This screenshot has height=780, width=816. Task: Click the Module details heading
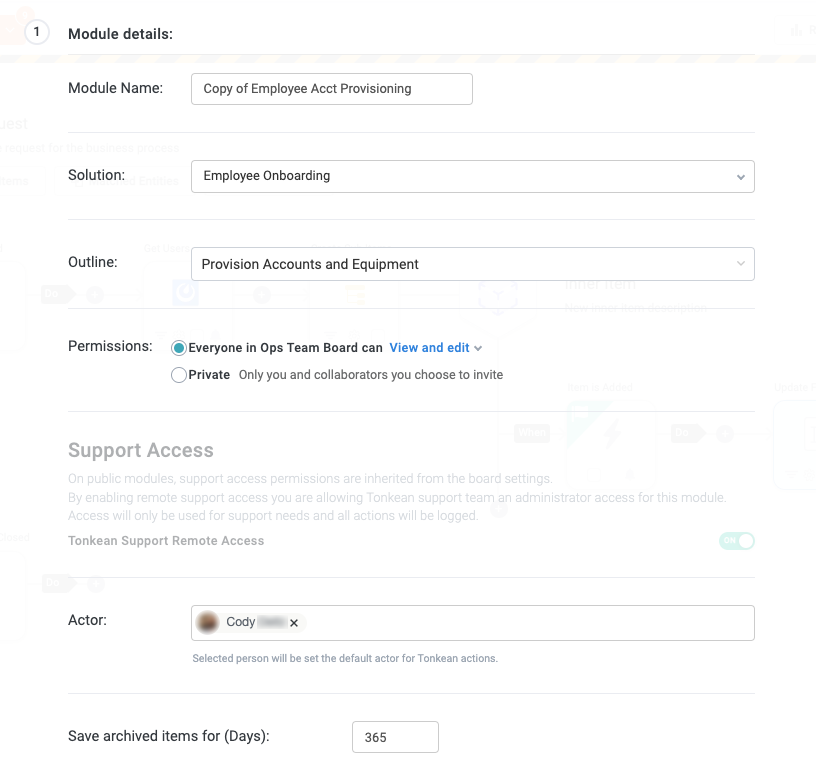tap(120, 34)
